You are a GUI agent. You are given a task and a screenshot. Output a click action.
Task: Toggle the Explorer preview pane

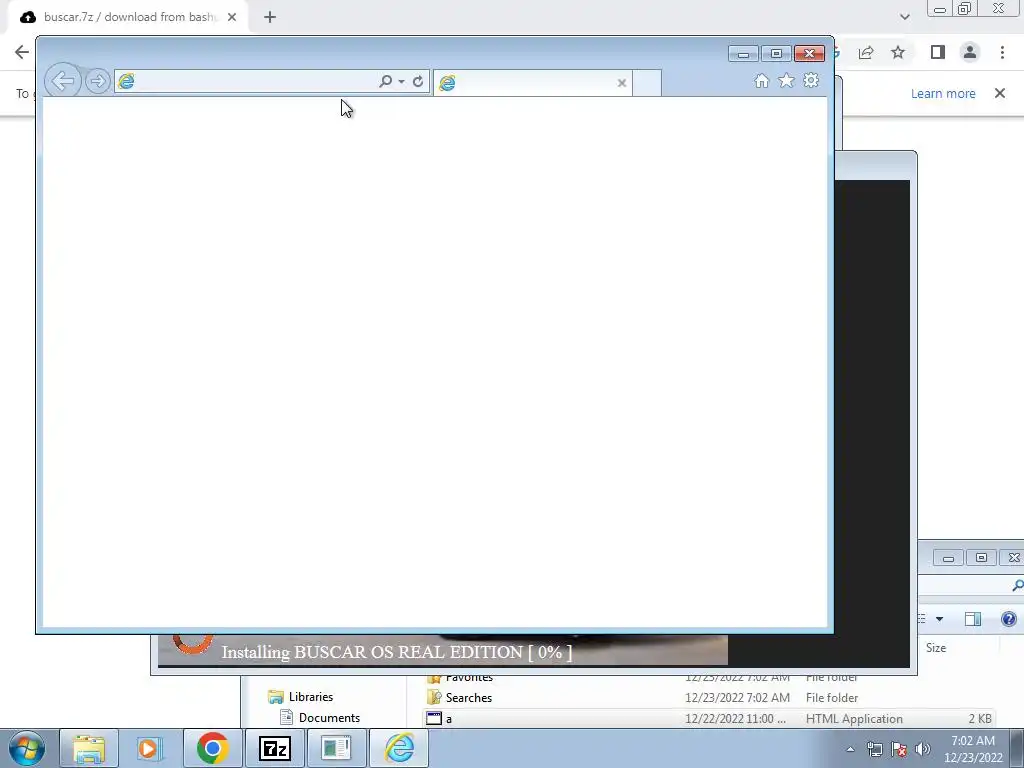point(973,619)
